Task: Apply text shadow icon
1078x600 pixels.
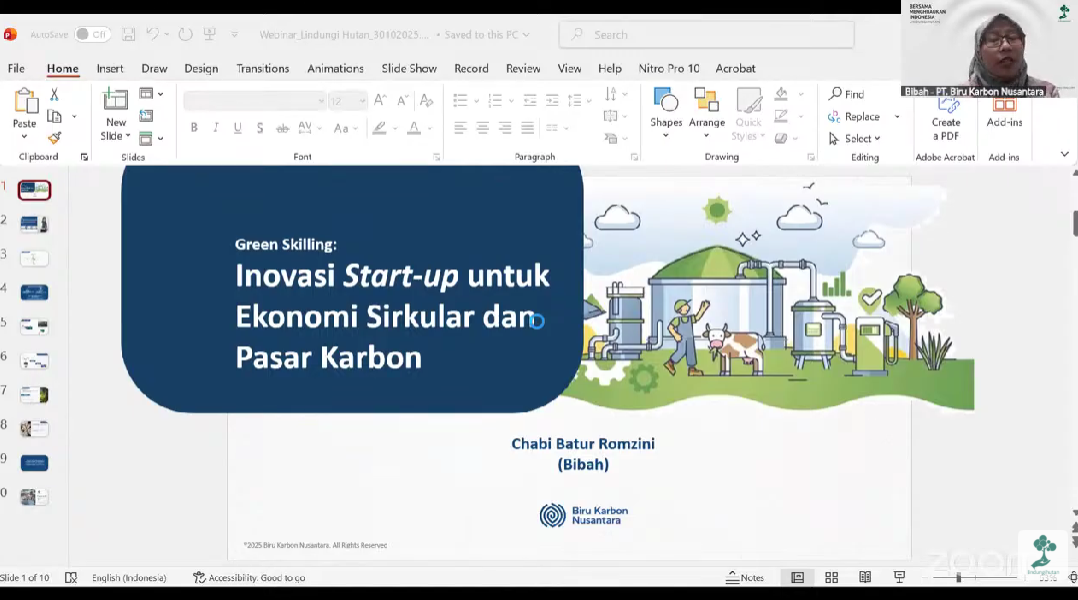Action: pyautogui.click(x=260, y=128)
